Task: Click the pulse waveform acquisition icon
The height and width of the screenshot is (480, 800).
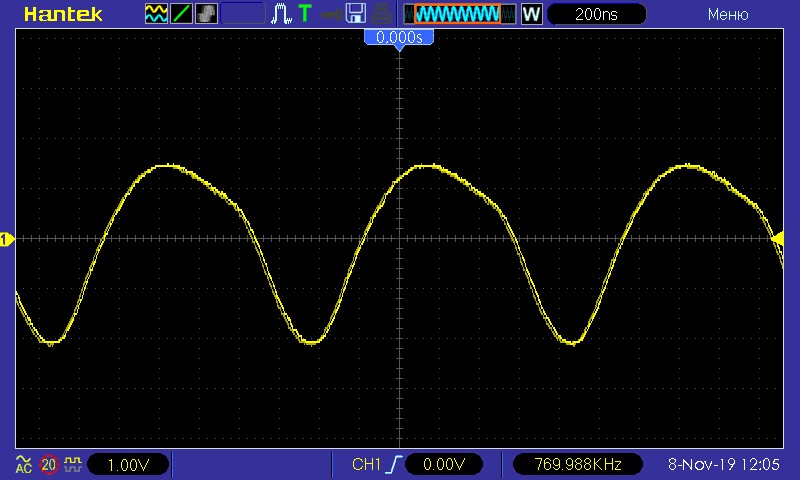Action: pyautogui.click(x=281, y=14)
